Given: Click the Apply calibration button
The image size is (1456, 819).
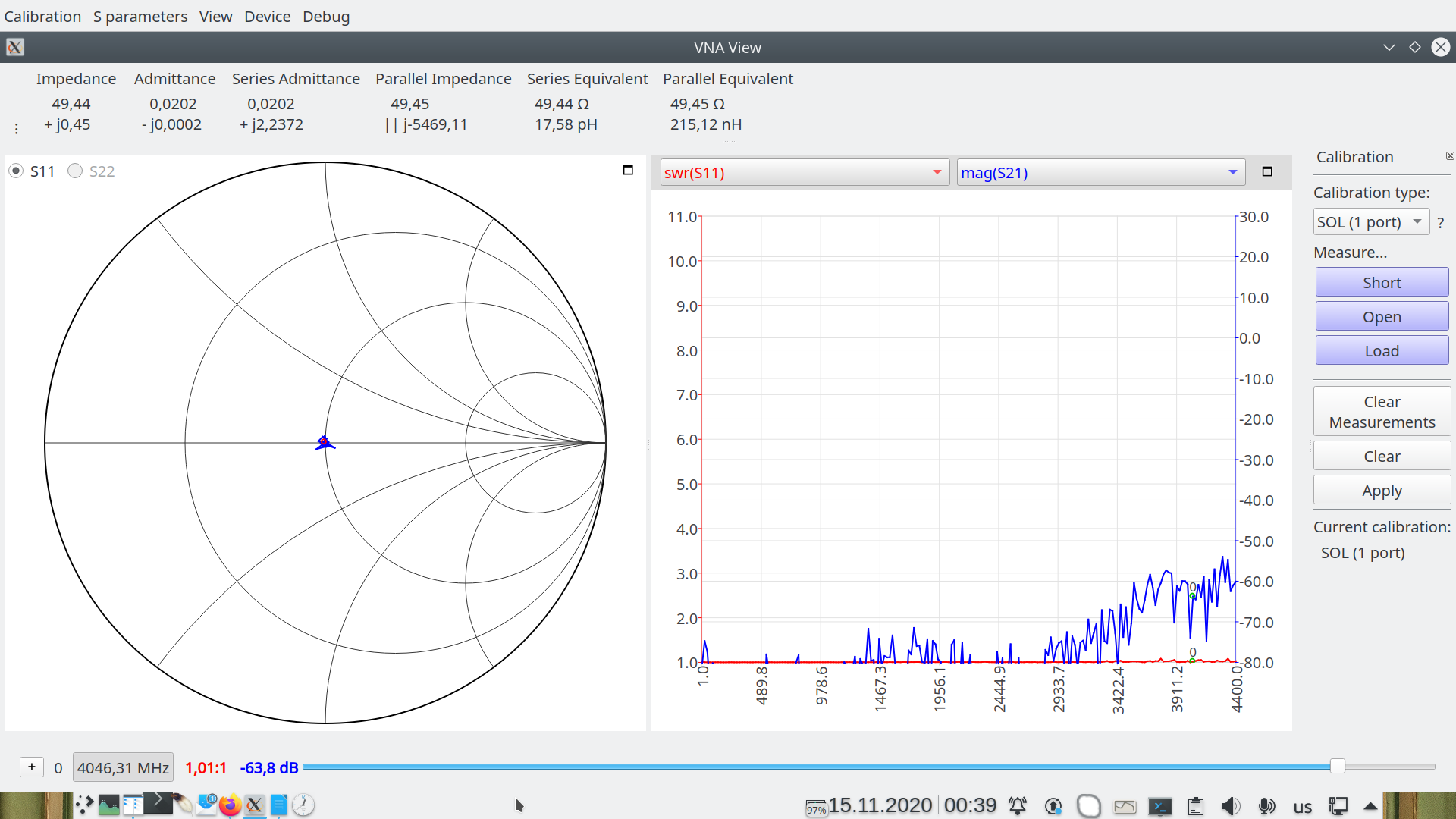Looking at the screenshot, I should click(1382, 491).
